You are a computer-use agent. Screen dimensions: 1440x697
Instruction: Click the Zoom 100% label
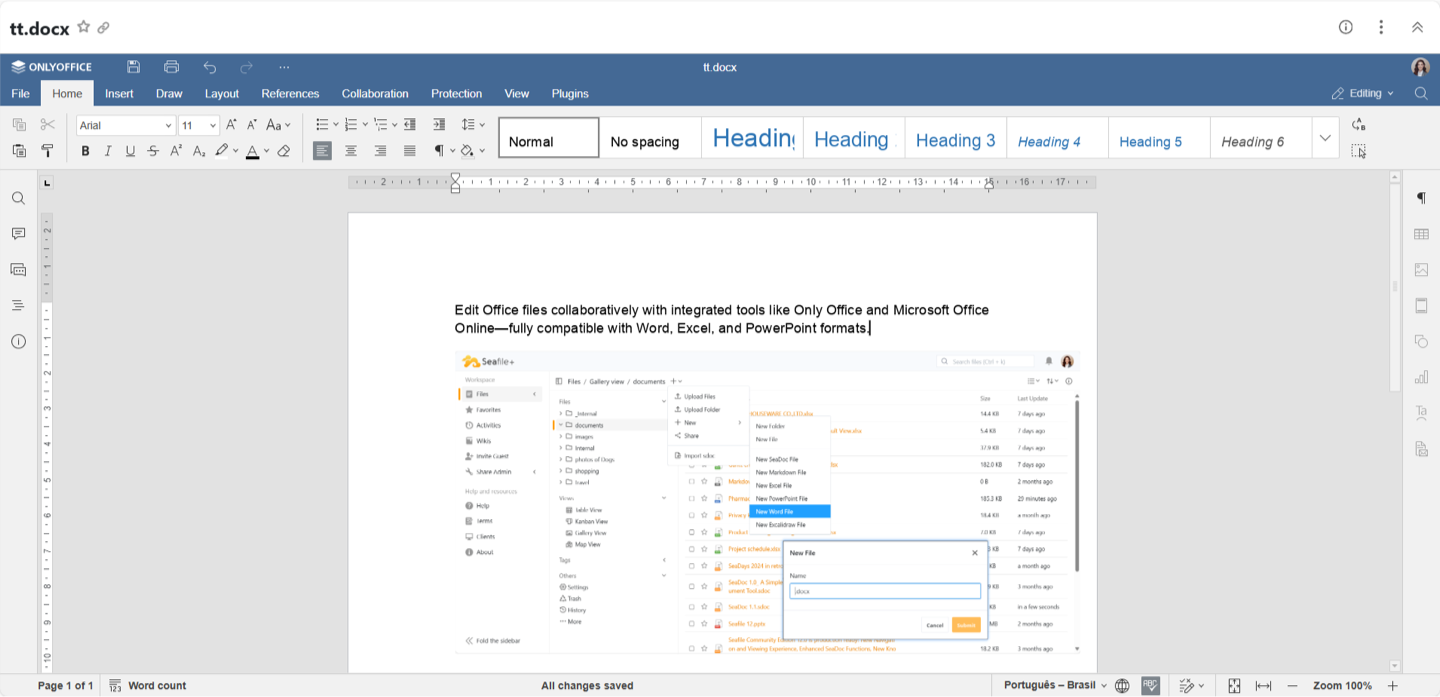tap(1342, 686)
